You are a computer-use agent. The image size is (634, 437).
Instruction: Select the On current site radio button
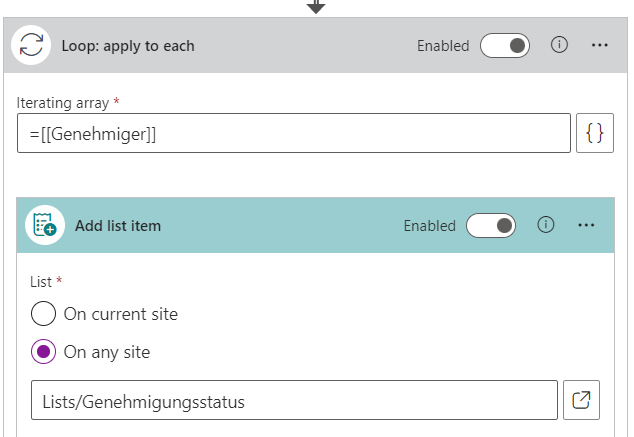point(44,314)
